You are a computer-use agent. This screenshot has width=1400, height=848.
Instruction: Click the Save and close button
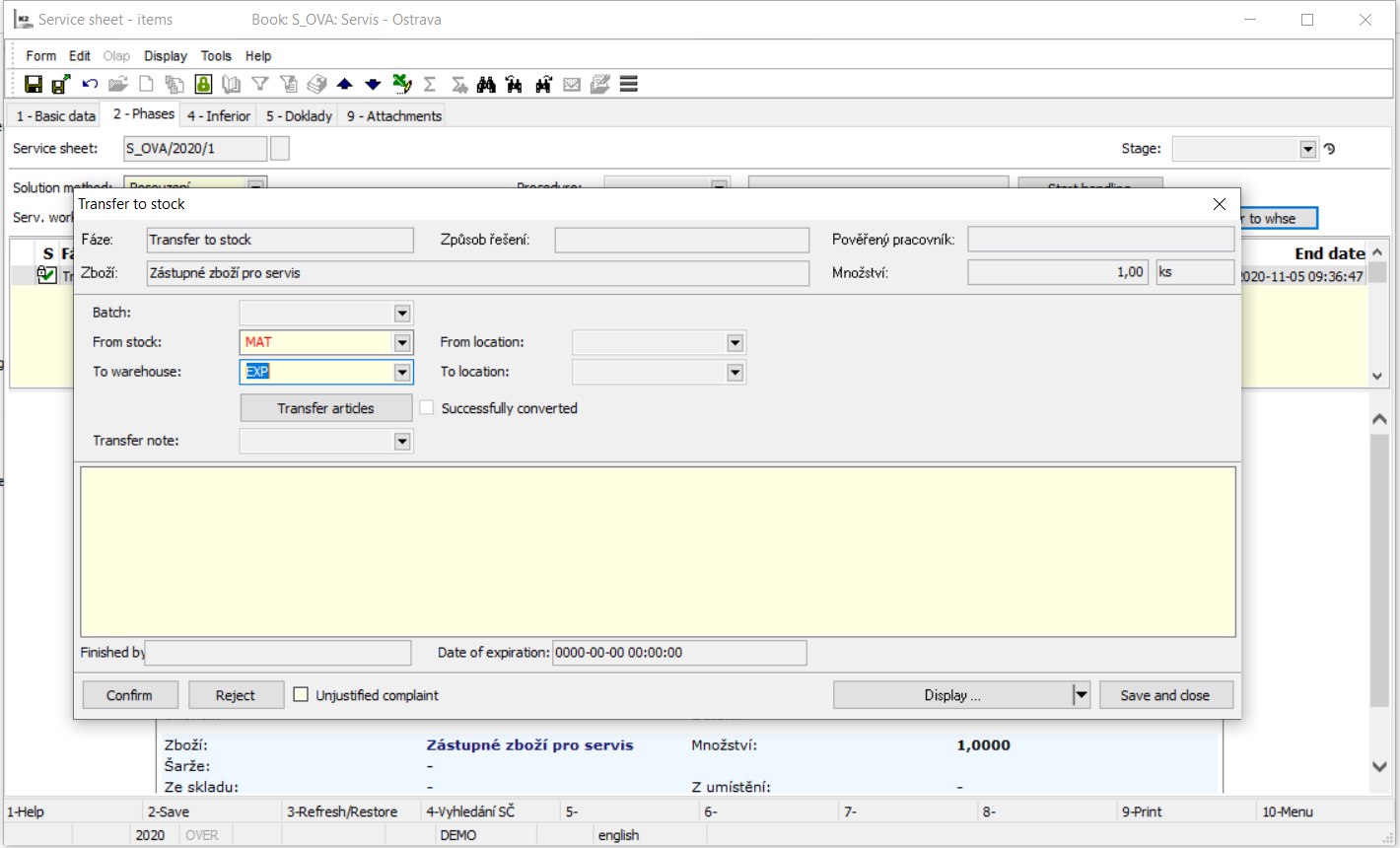tap(1164, 695)
